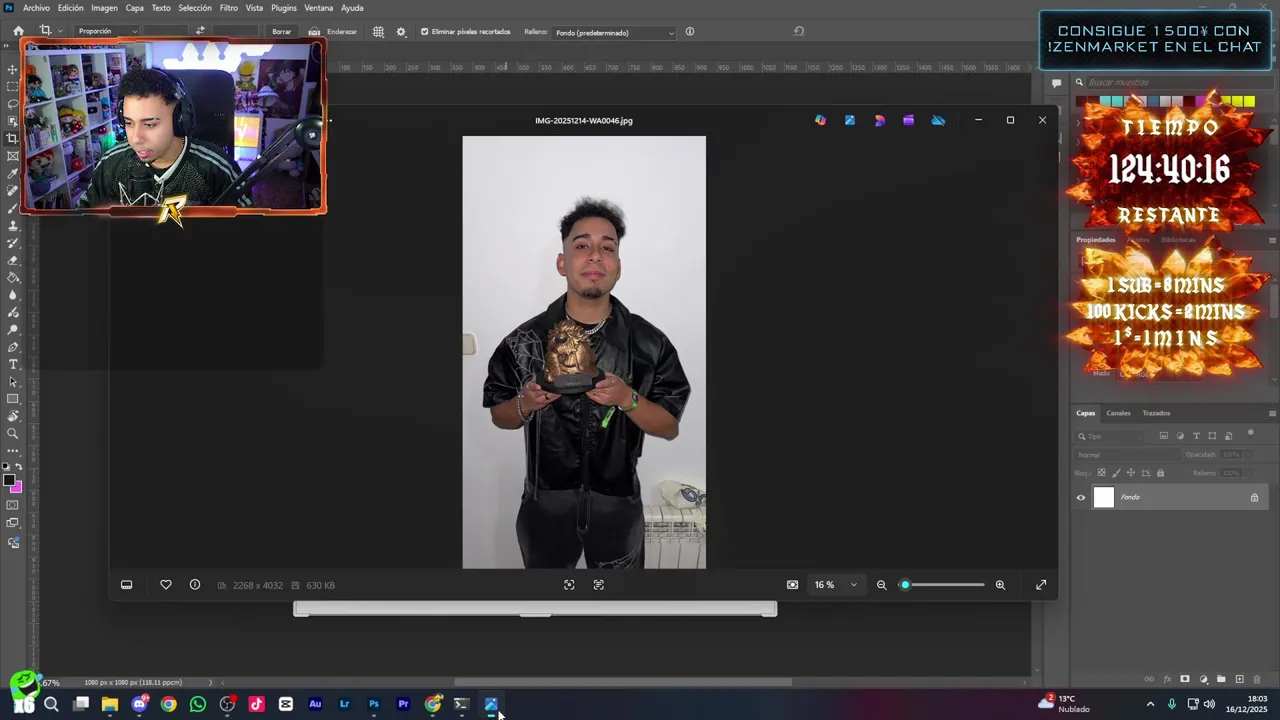Image resolution: width=1280 pixels, height=720 pixels.
Task: Uncheck Eliminar píxeles recortados
Action: (424, 32)
